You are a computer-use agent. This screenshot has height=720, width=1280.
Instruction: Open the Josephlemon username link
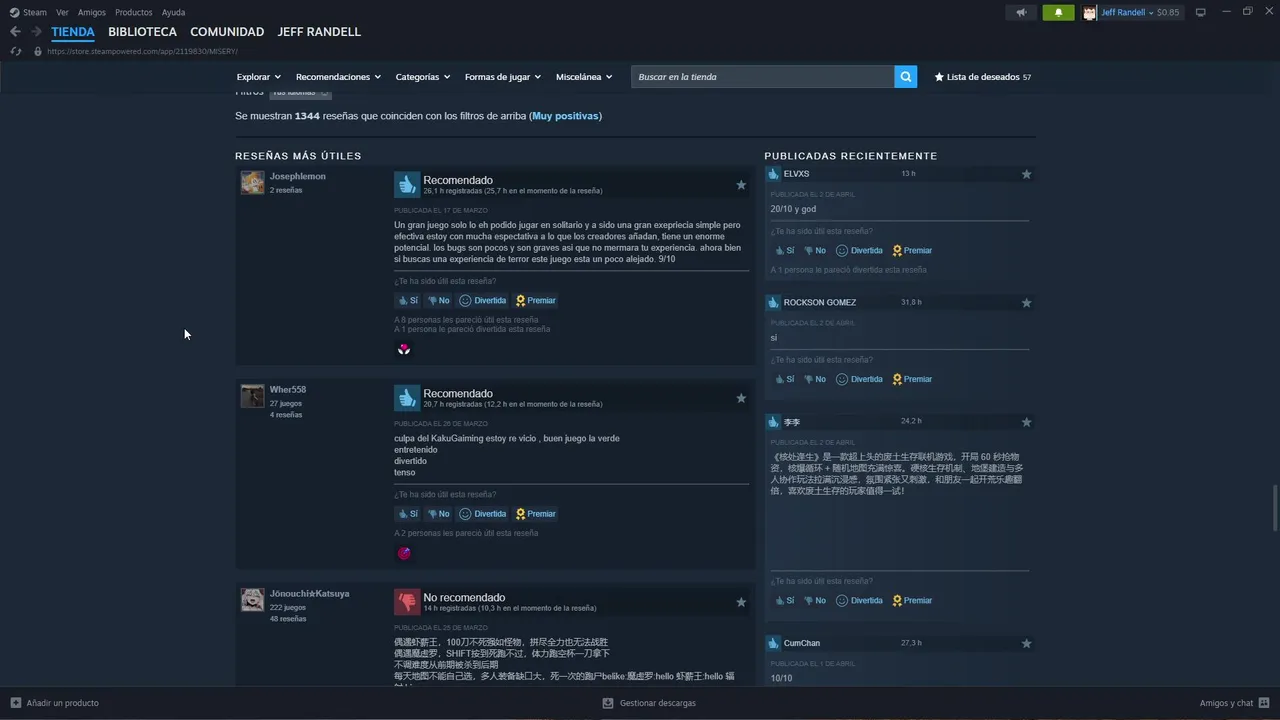pyautogui.click(x=297, y=176)
